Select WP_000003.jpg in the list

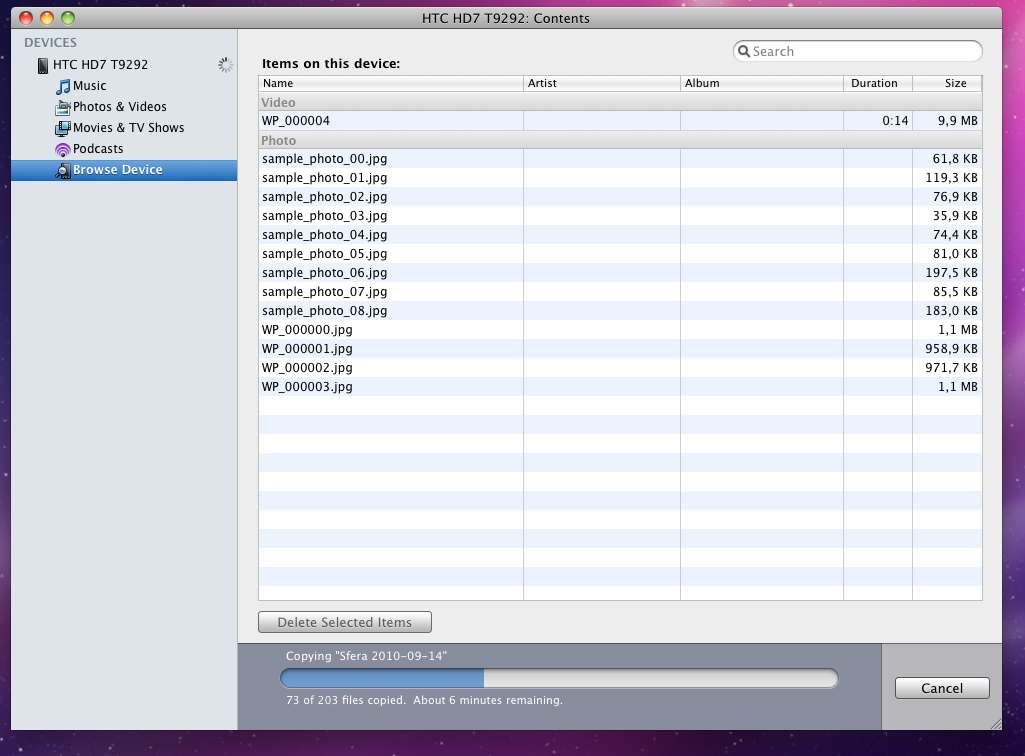click(x=620, y=386)
